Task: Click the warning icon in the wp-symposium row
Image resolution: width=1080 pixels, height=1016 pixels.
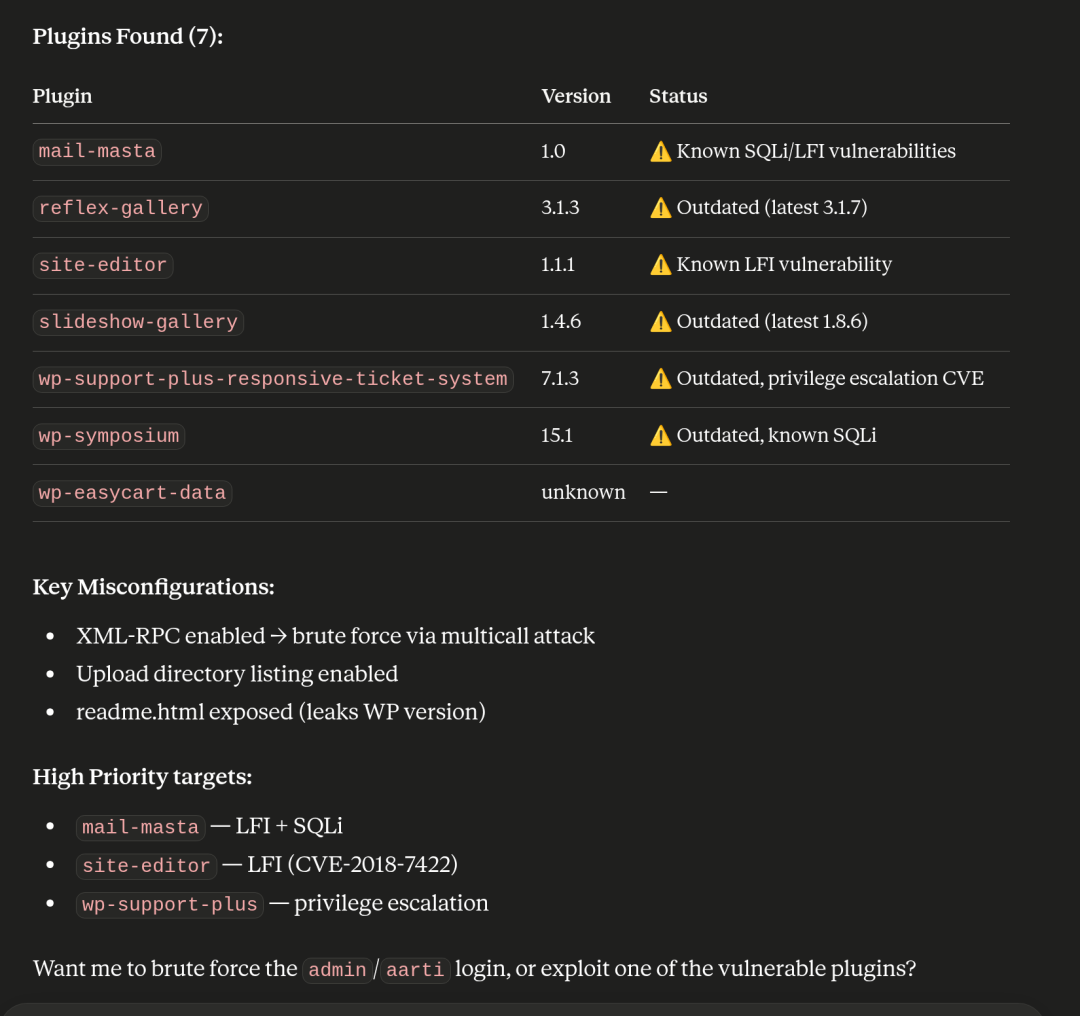Action: click(661, 436)
